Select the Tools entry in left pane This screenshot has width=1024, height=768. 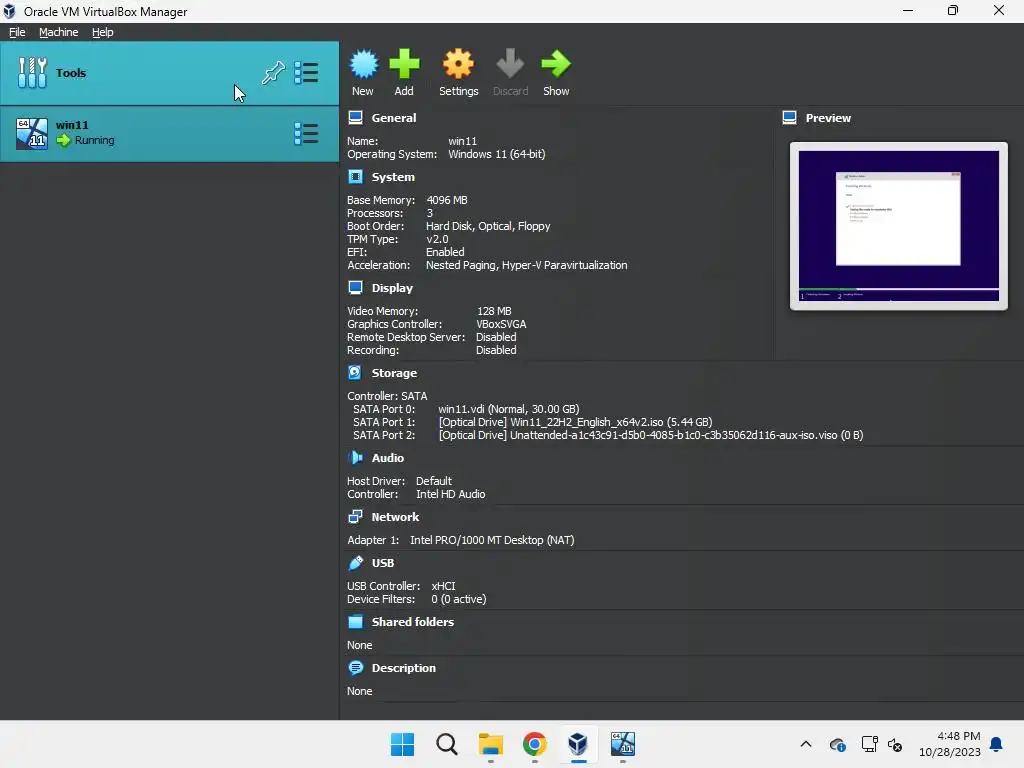[x=169, y=72]
